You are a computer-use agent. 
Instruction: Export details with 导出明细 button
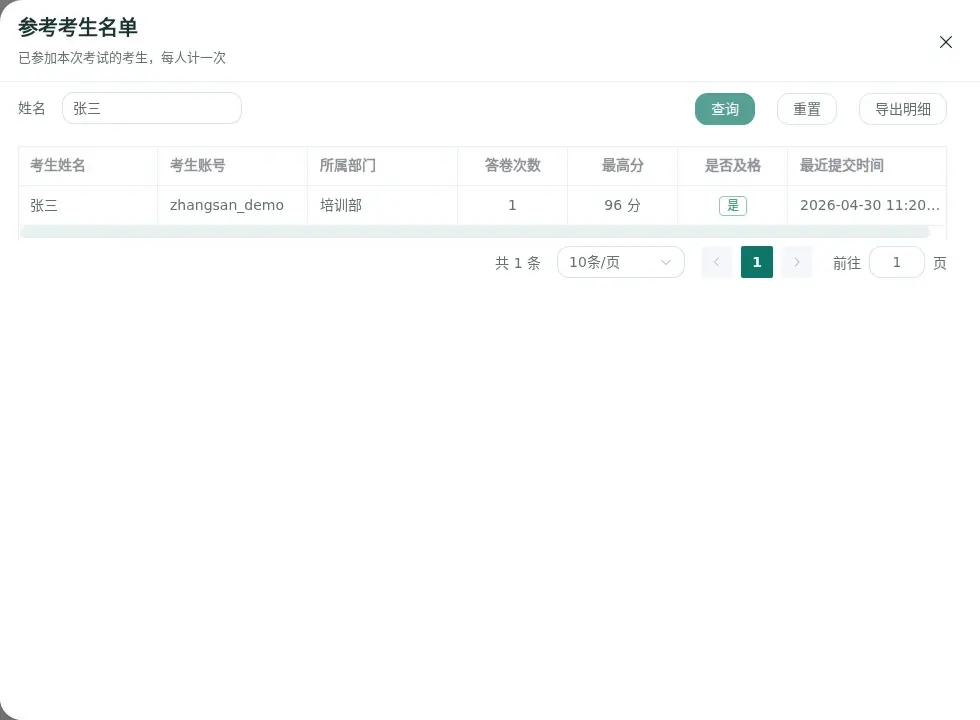click(903, 109)
